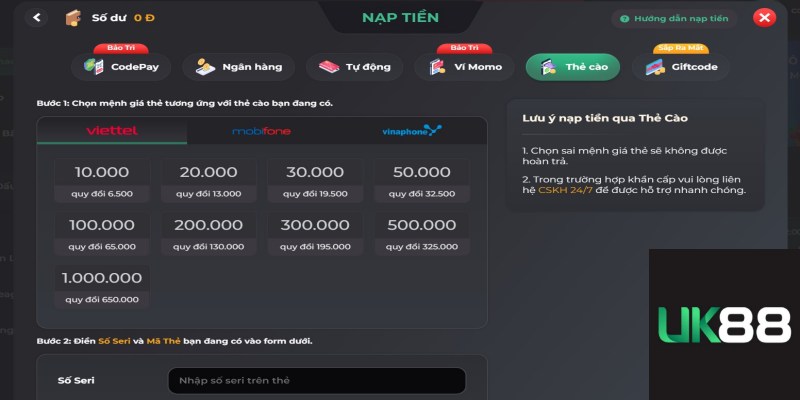Pick the 1.000.000 card value
This screenshot has width=800, height=400.
[x=102, y=287]
